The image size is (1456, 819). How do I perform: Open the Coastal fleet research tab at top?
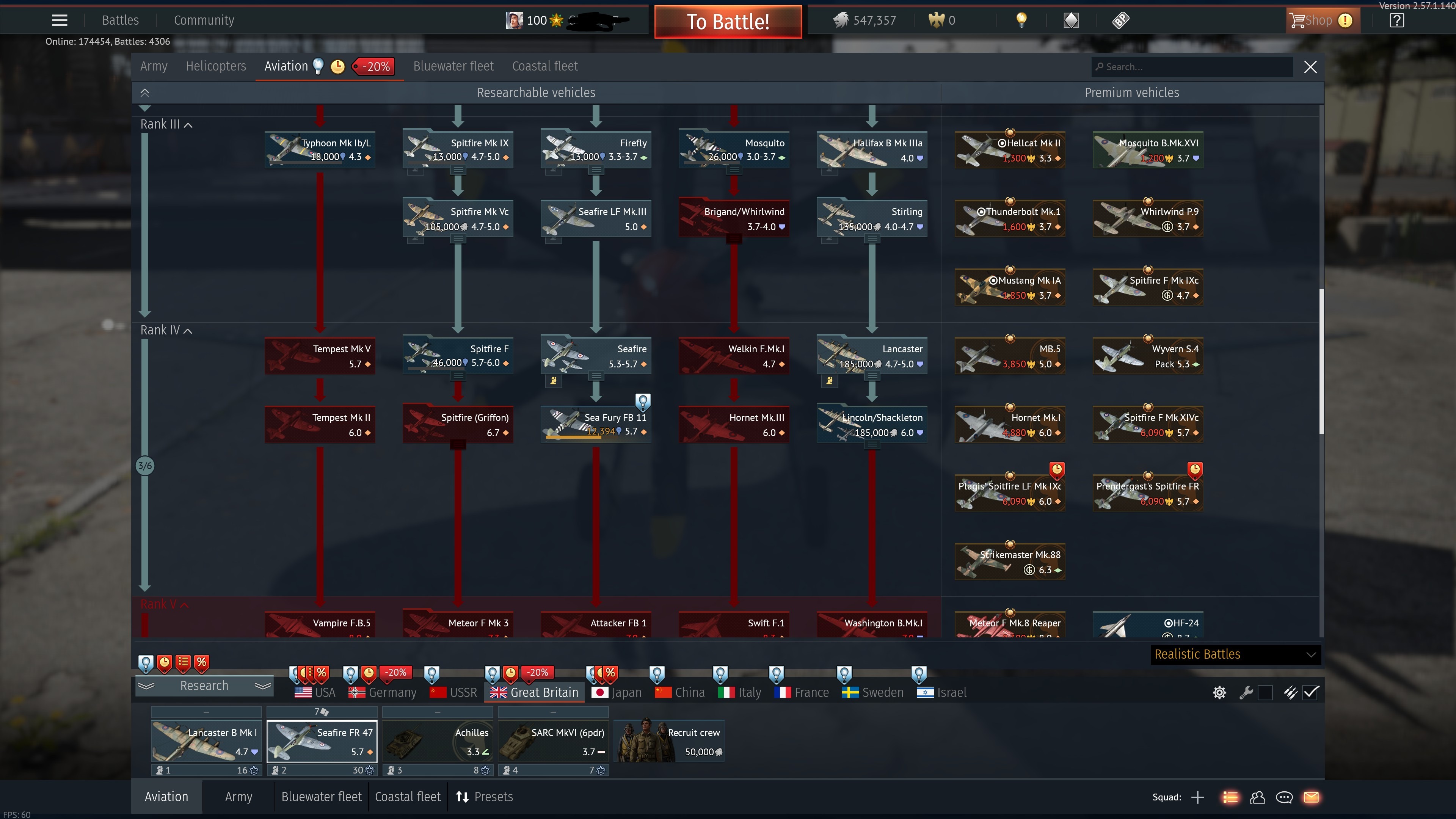545,67
